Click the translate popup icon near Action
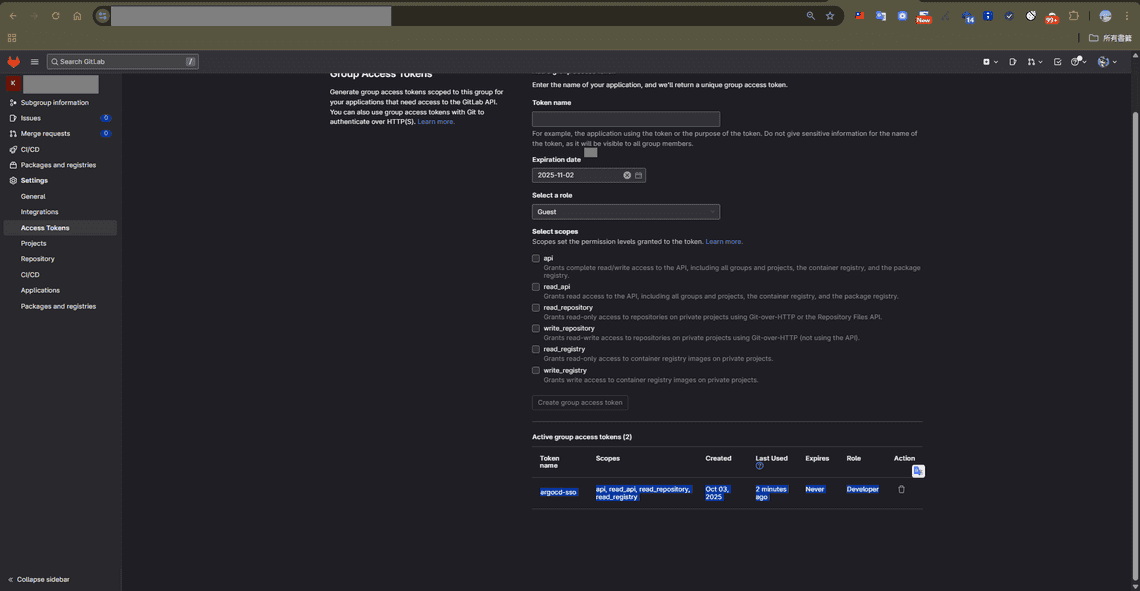 pos(918,471)
